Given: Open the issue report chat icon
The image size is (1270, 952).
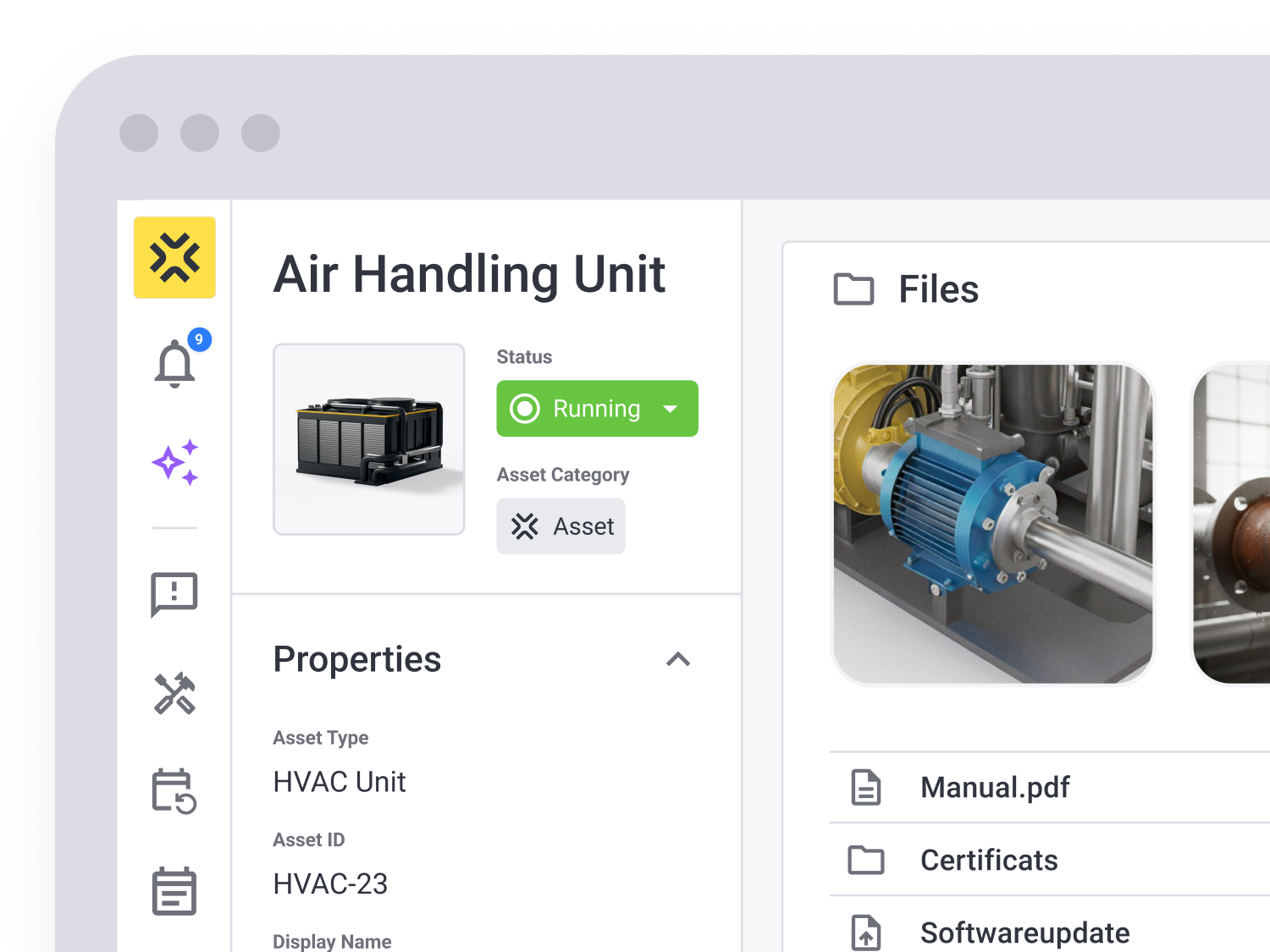Looking at the screenshot, I should [x=174, y=594].
